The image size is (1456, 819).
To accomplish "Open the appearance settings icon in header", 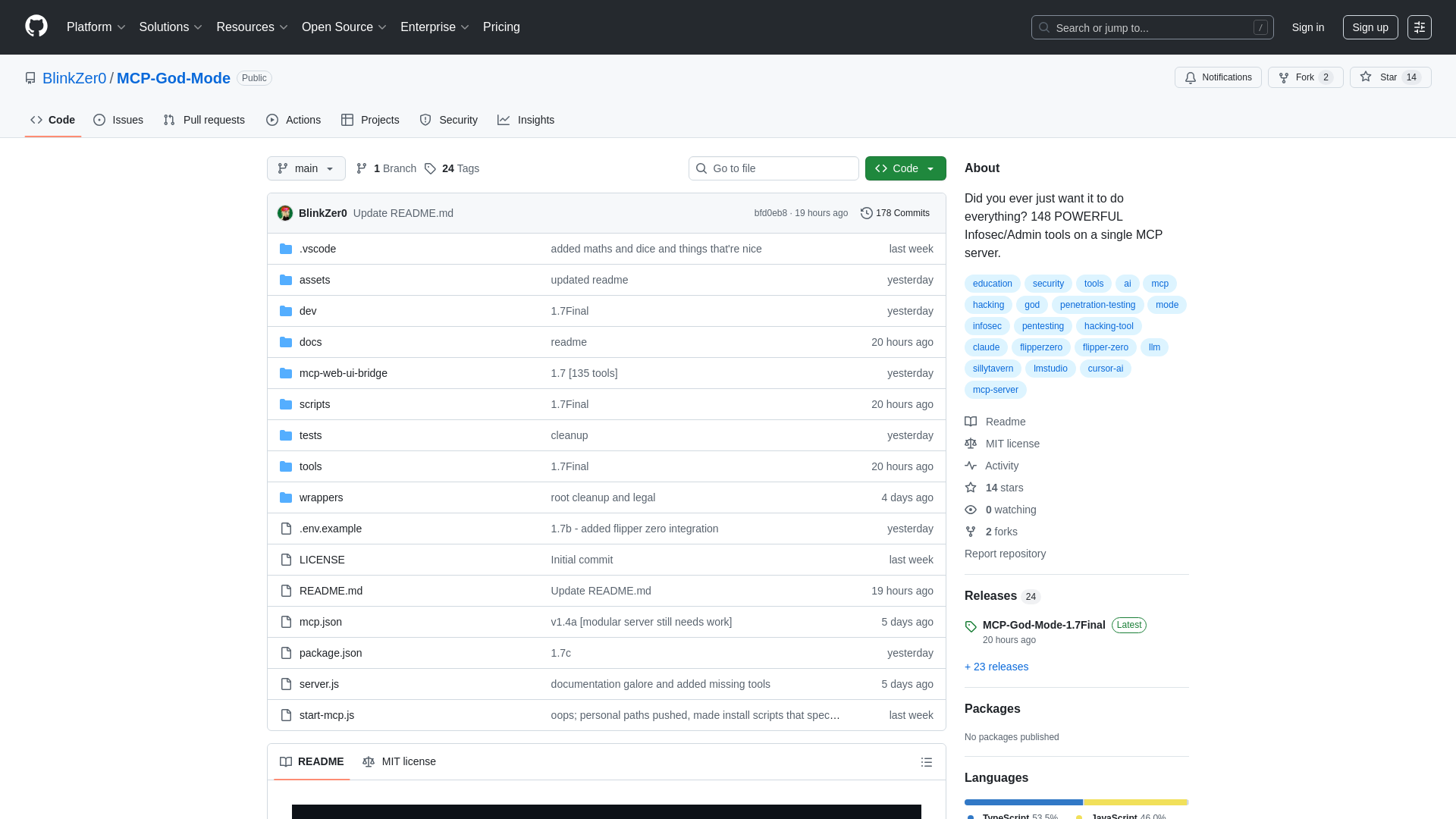I will 1420,27.
